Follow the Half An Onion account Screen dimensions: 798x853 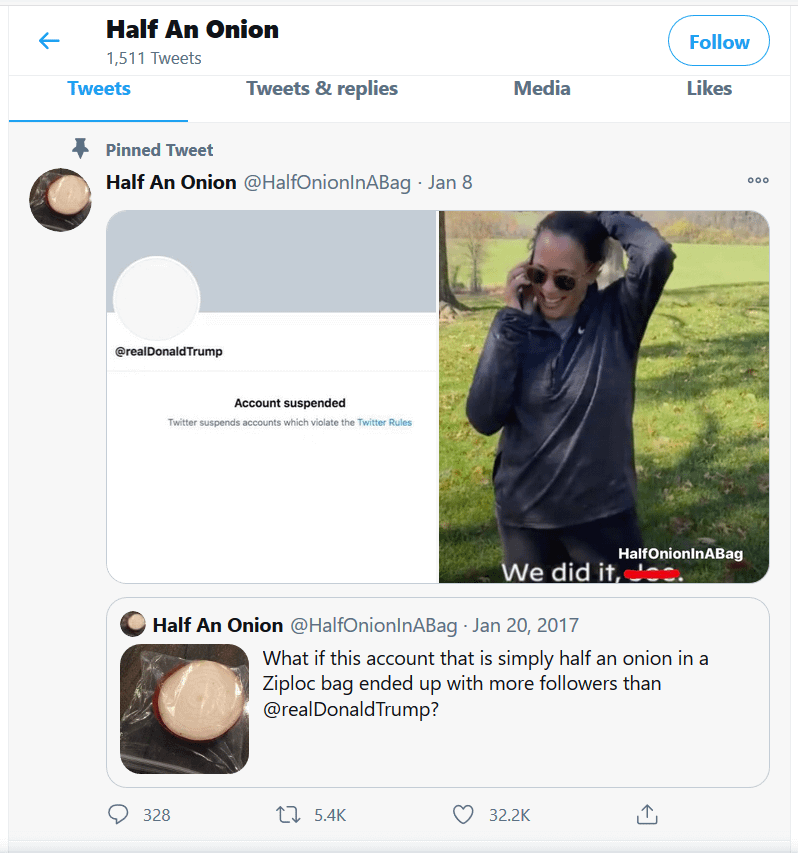click(718, 42)
